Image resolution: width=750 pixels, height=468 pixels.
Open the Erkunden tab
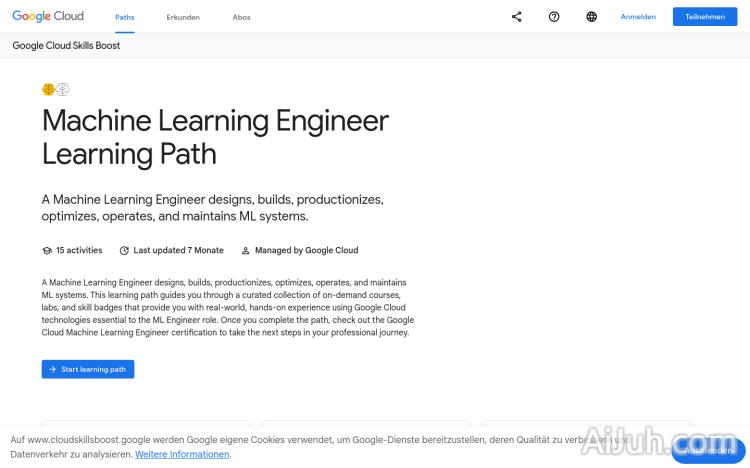pos(183,17)
